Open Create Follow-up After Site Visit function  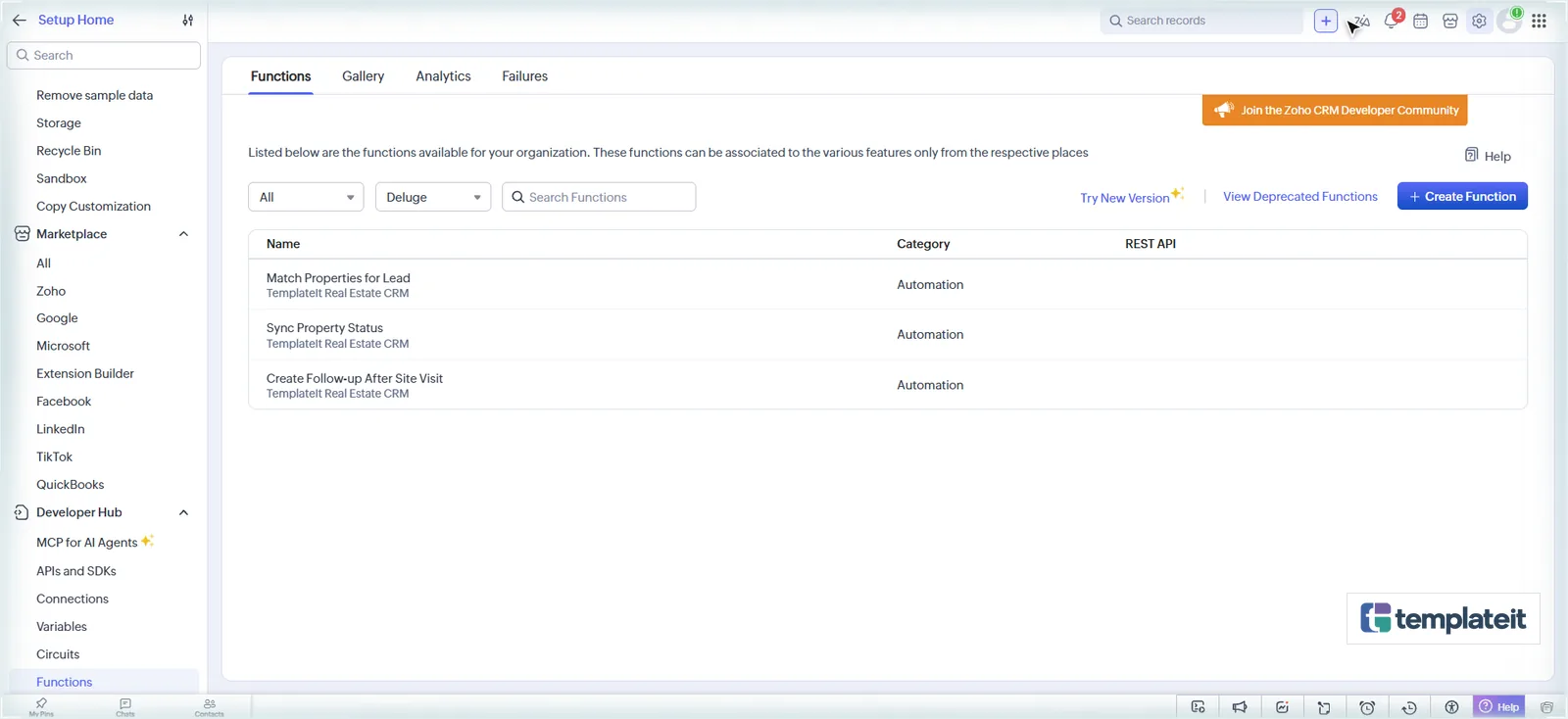[355, 378]
